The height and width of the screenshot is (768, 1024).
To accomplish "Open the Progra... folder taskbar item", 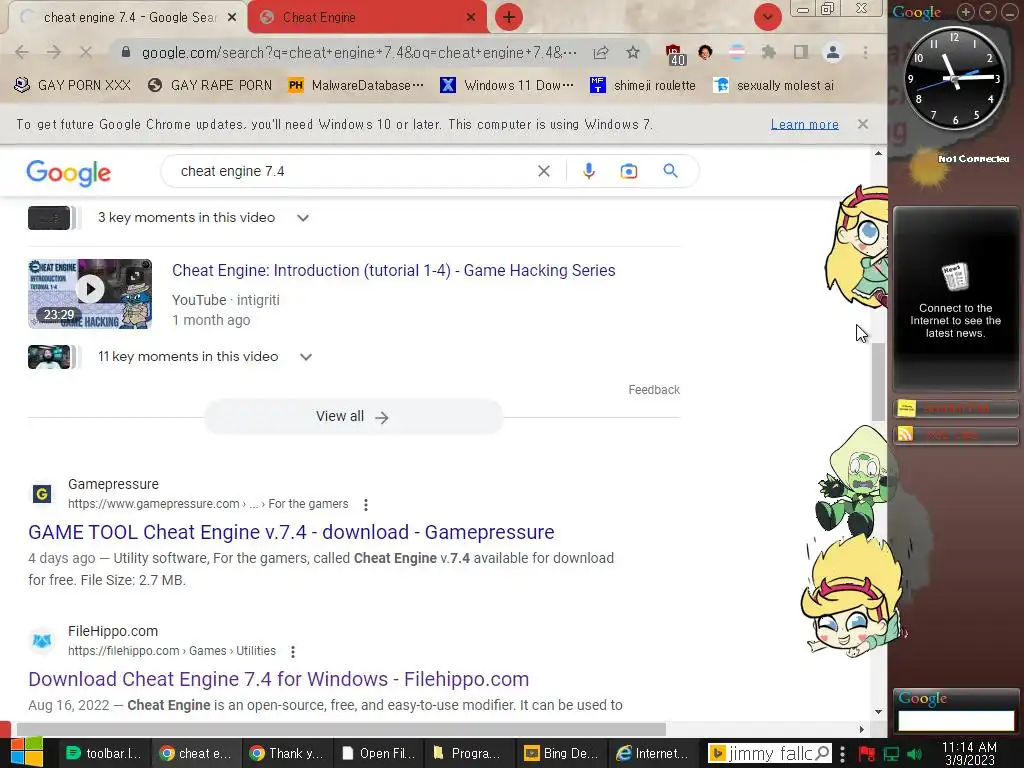I will (x=469, y=754).
